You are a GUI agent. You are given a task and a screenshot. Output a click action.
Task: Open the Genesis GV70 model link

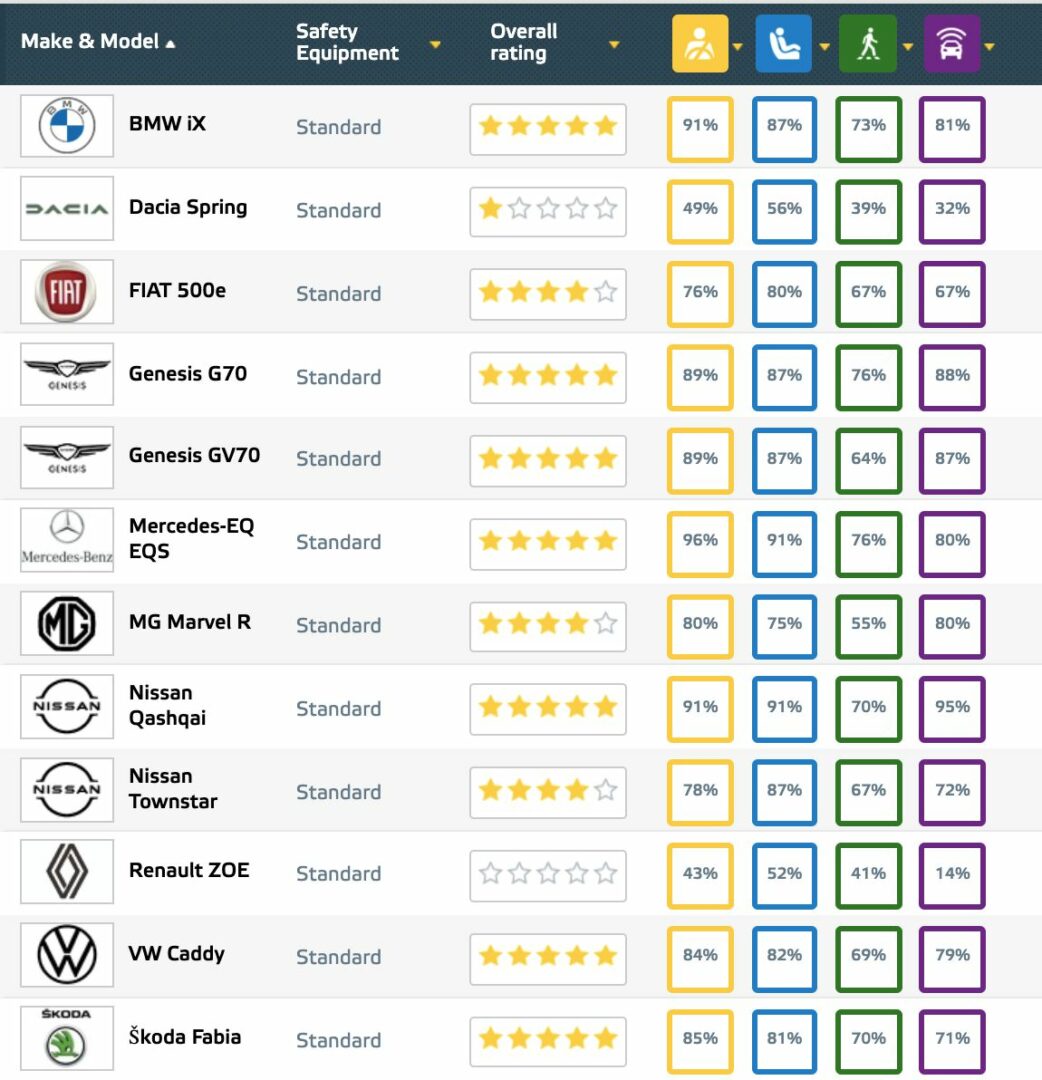194,455
